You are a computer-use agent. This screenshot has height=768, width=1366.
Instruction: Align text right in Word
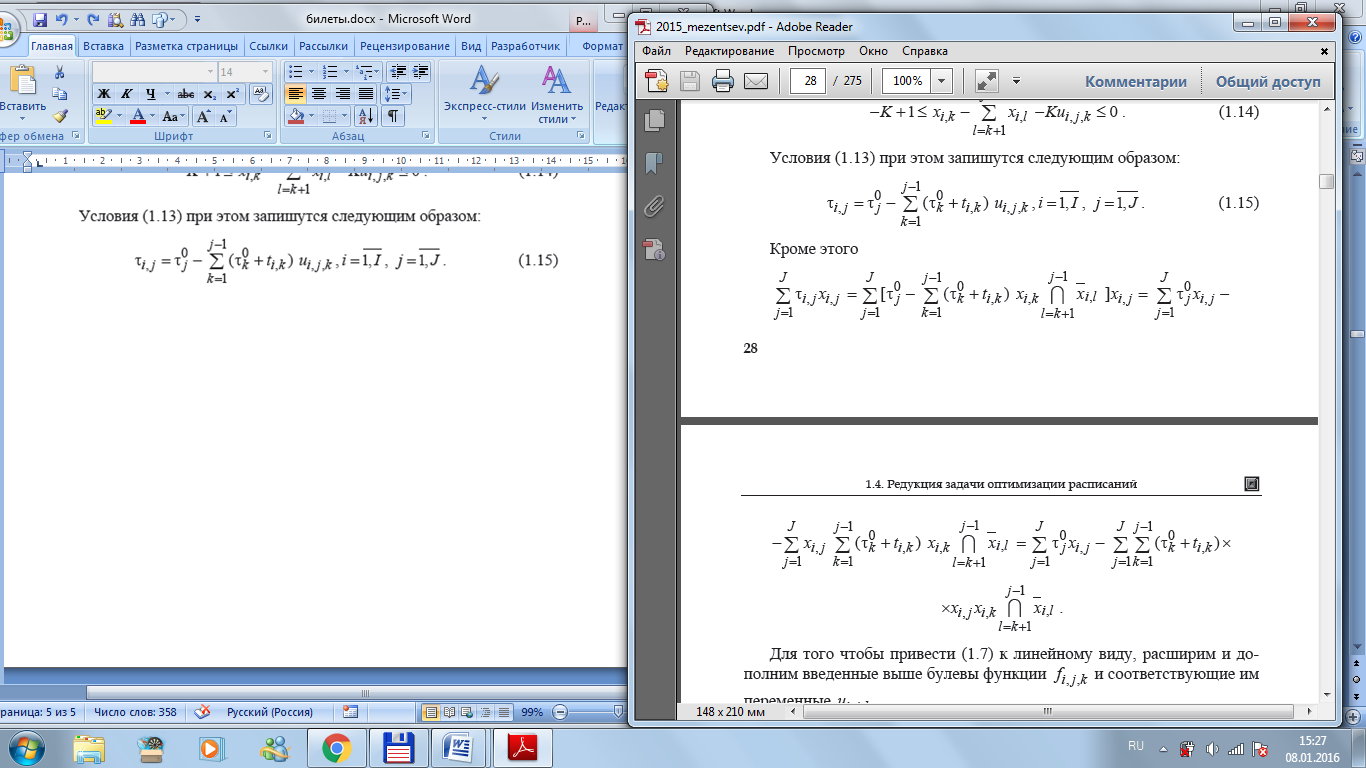(342, 93)
